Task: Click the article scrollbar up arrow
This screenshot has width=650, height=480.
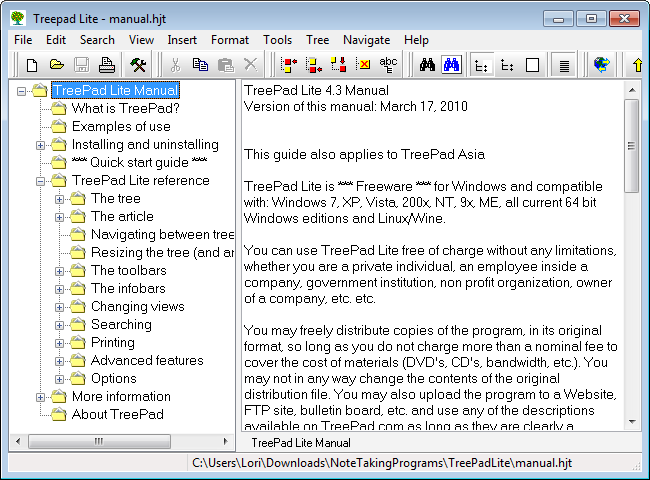Action: point(632,90)
